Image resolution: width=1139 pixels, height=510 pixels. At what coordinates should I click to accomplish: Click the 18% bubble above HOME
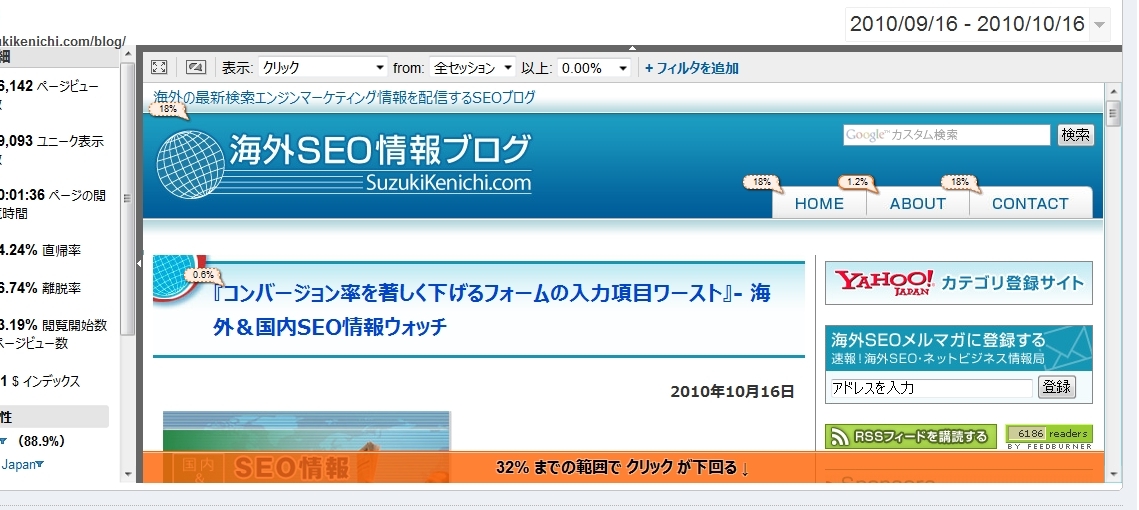(762, 182)
